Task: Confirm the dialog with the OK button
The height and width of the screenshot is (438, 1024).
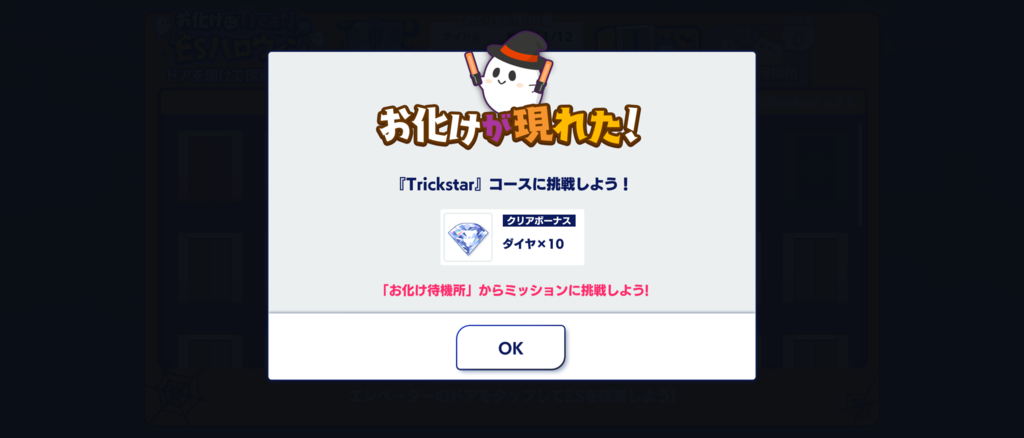Action: click(511, 348)
